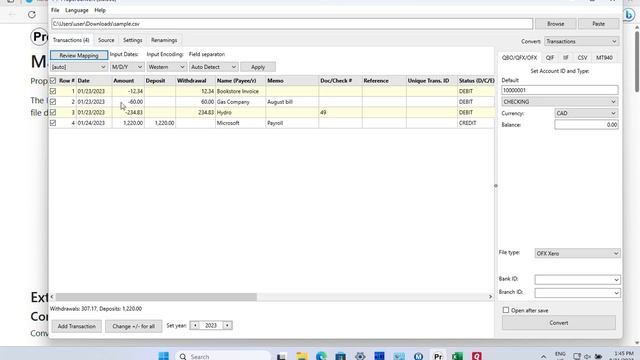
Task: Switch to the Settings tab
Action: pos(133,40)
